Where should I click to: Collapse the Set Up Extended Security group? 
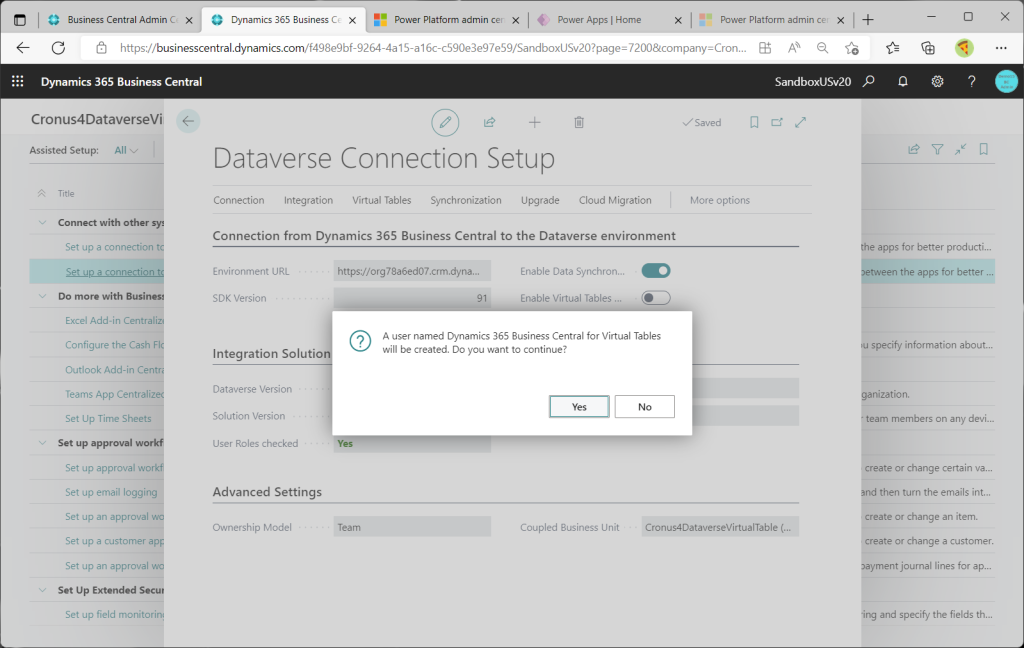pyautogui.click(x=42, y=590)
